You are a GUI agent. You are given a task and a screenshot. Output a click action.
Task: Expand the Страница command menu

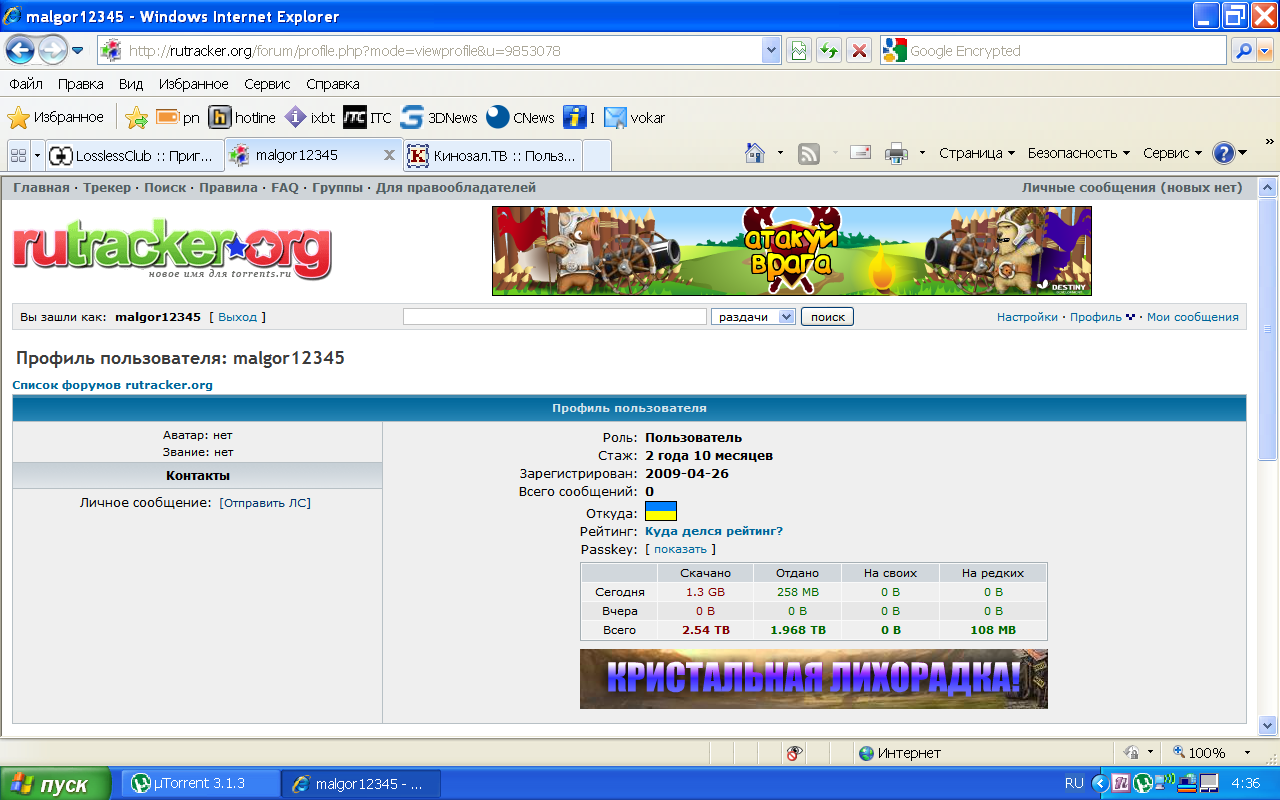(977, 153)
